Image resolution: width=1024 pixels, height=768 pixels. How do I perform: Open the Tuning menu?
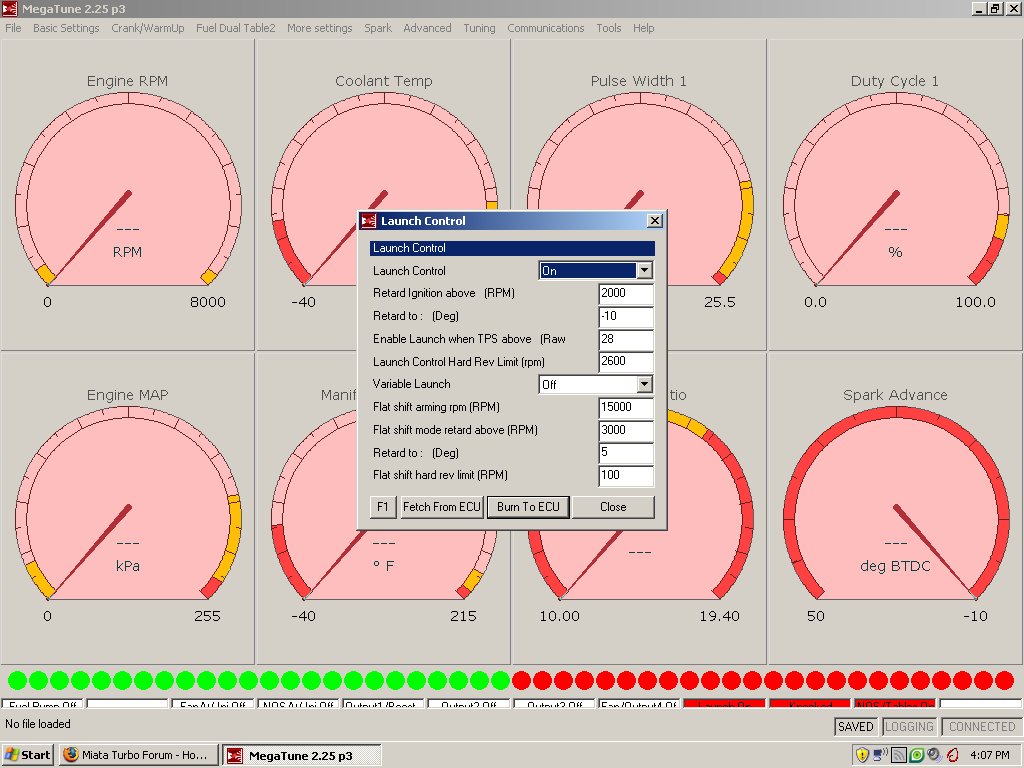coord(479,28)
